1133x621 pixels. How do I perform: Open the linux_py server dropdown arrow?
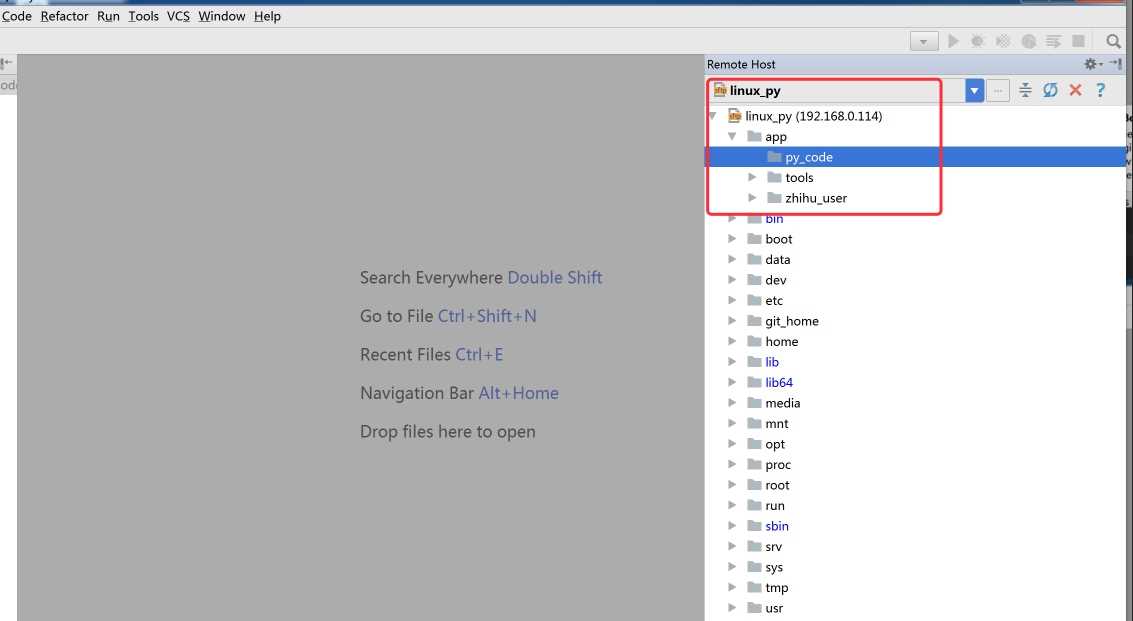click(x=974, y=90)
